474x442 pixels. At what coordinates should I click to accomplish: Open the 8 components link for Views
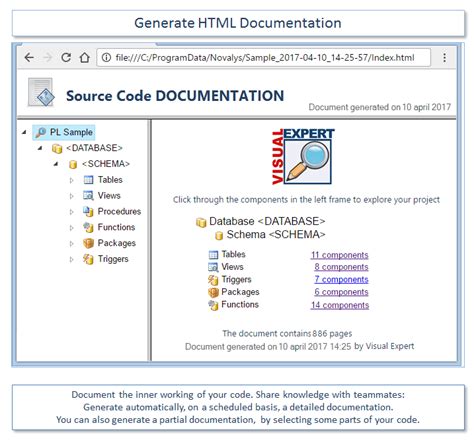[341, 267]
